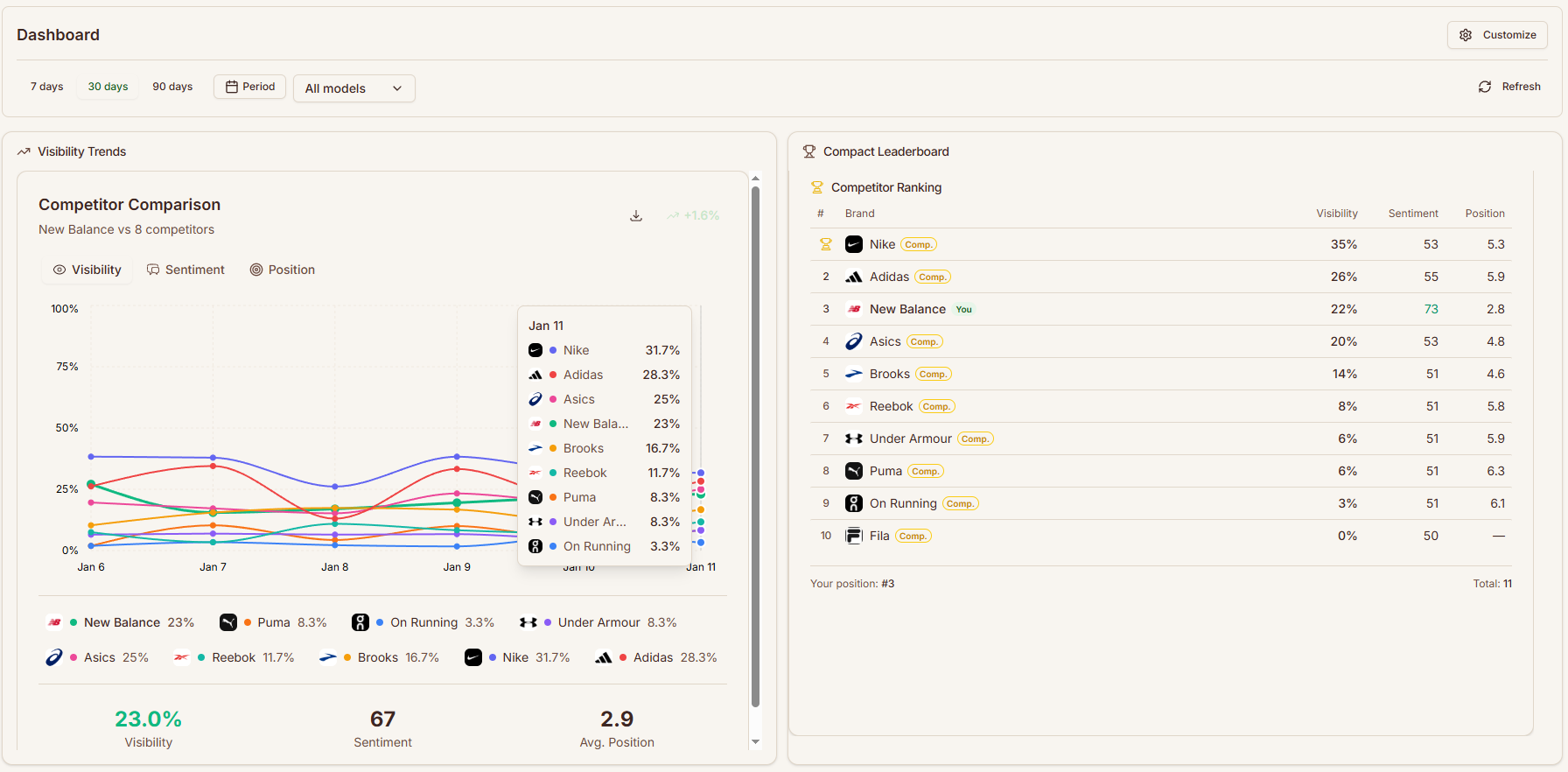Viewport: 1568px width, 772px height.
Task: Click the 23.0% Visibility summary value
Action: coord(148,719)
